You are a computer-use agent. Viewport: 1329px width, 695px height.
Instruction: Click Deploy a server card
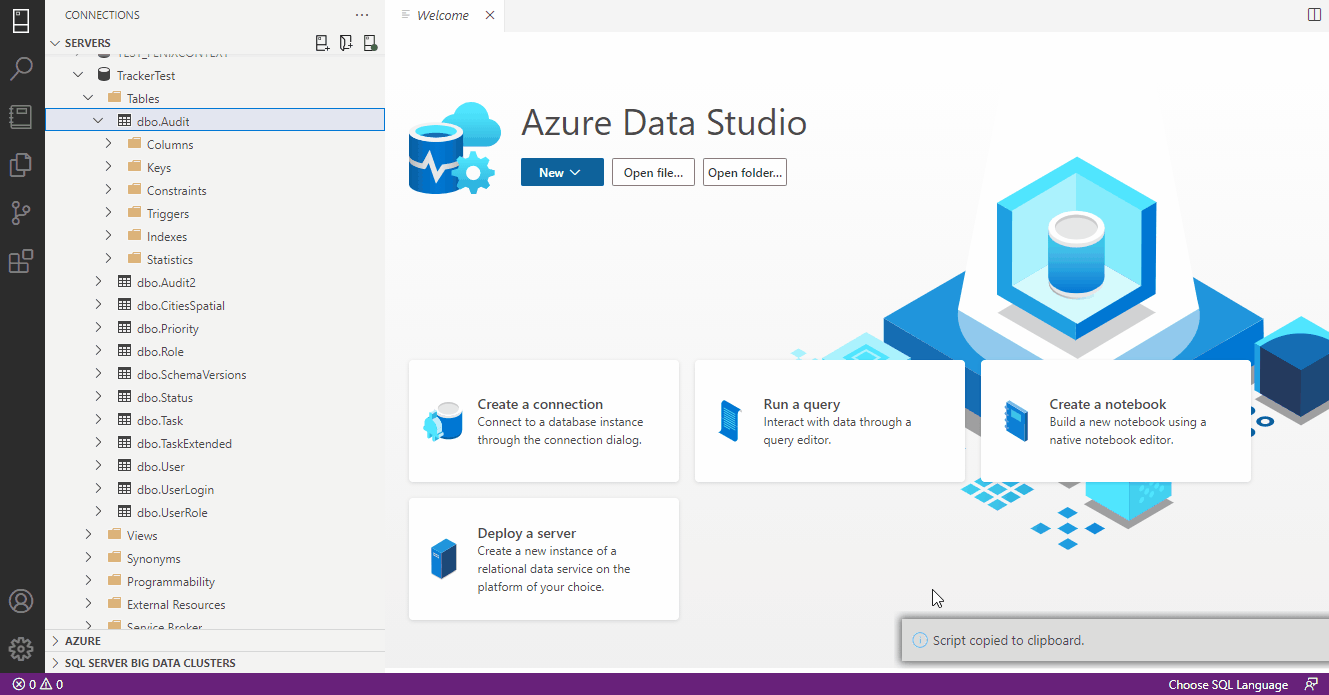click(x=544, y=559)
